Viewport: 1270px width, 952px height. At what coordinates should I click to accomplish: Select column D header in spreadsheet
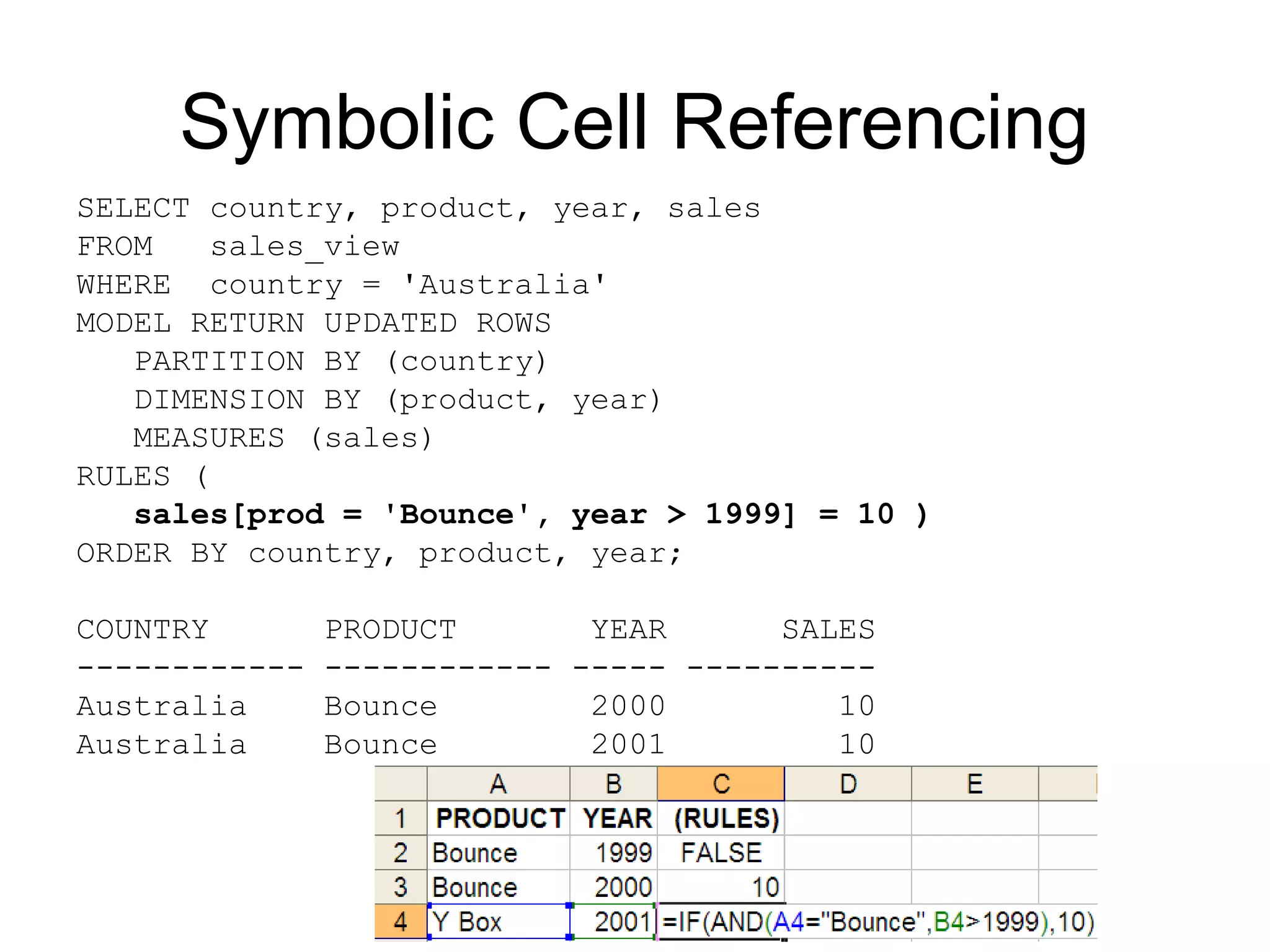tap(848, 784)
